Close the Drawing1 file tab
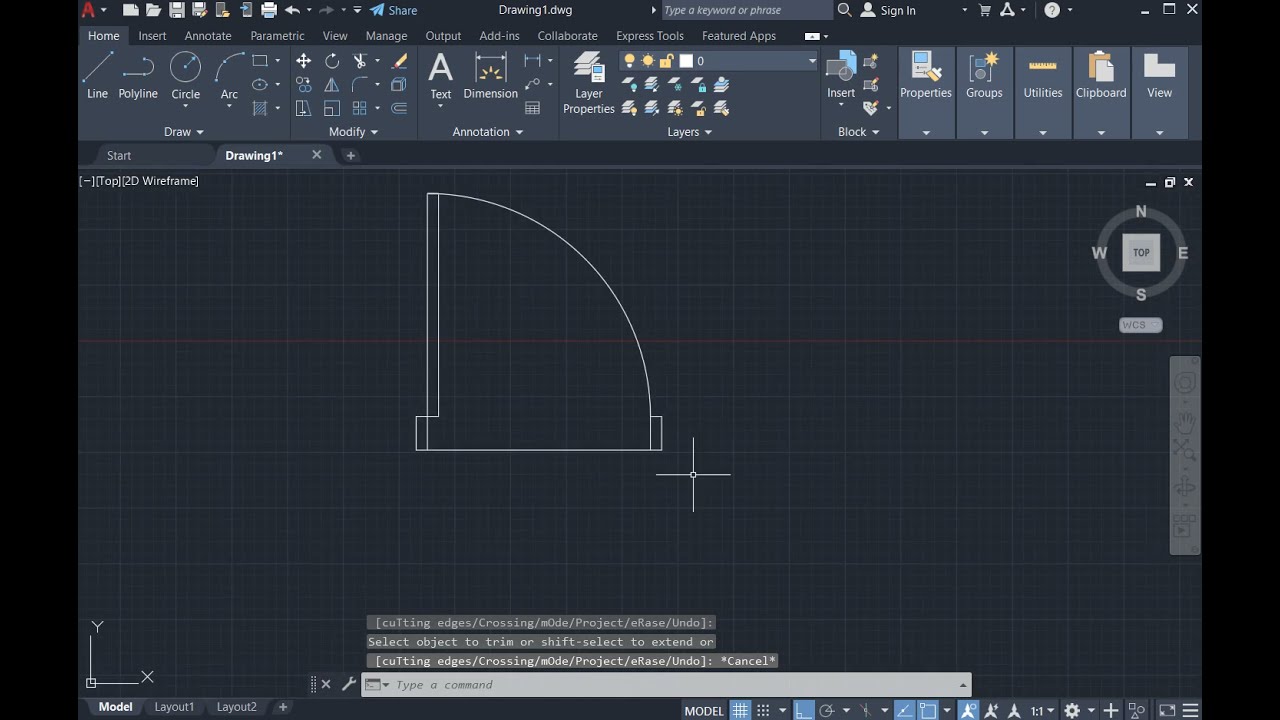1280x720 pixels. (317, 155)
